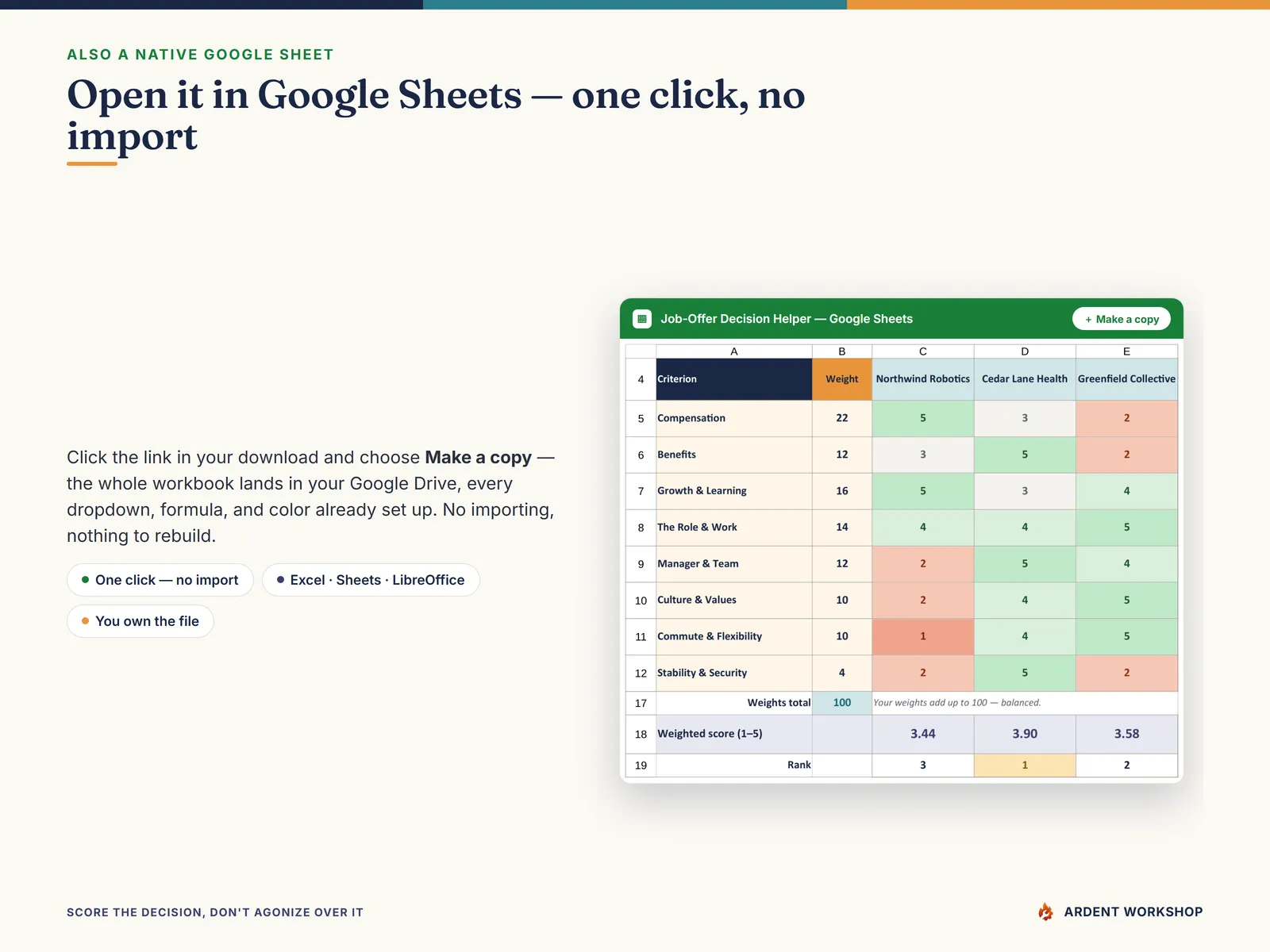Click Cedar Lane's Stability & Security score '5'

pyautogui.click(x=1025, y=673)
